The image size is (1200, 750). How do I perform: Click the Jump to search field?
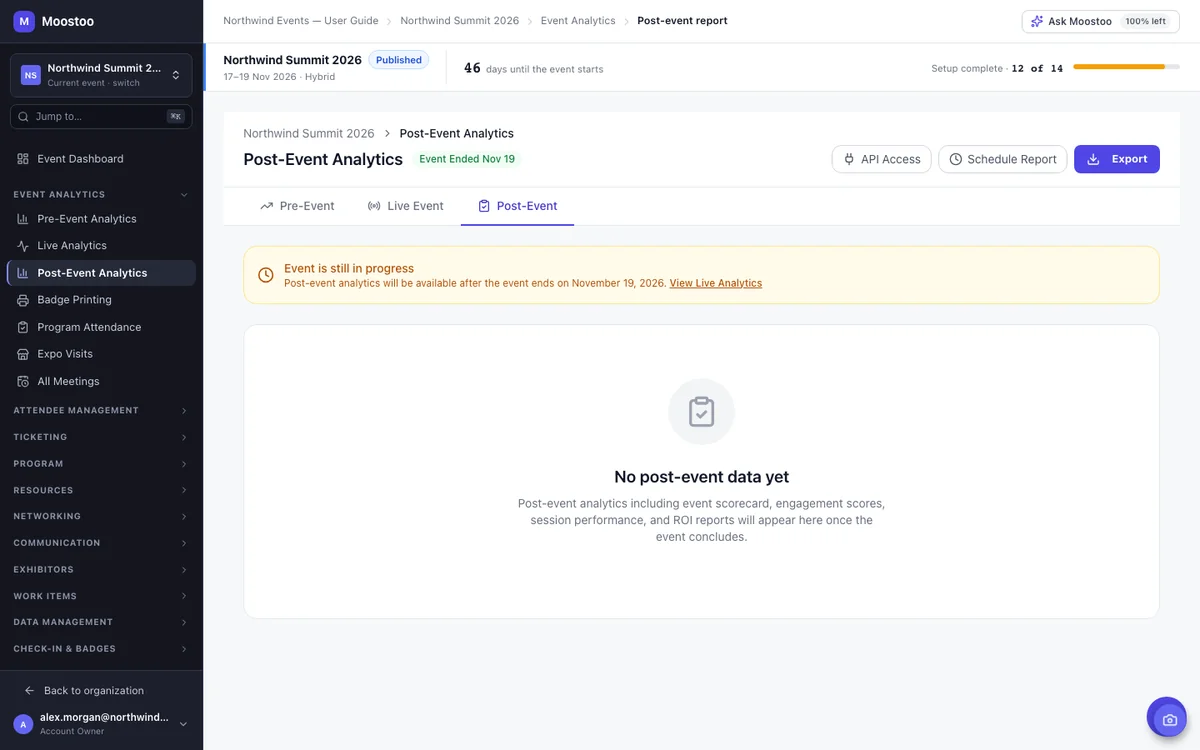(101, 117)
